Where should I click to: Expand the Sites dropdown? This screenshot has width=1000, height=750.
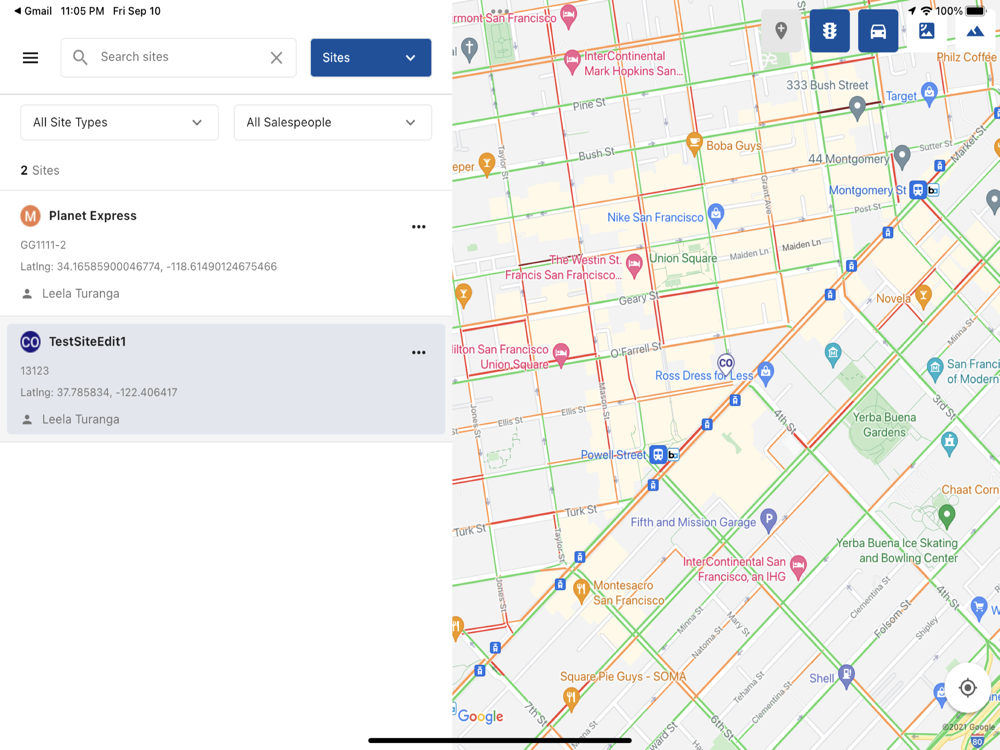tap(371, 58)
